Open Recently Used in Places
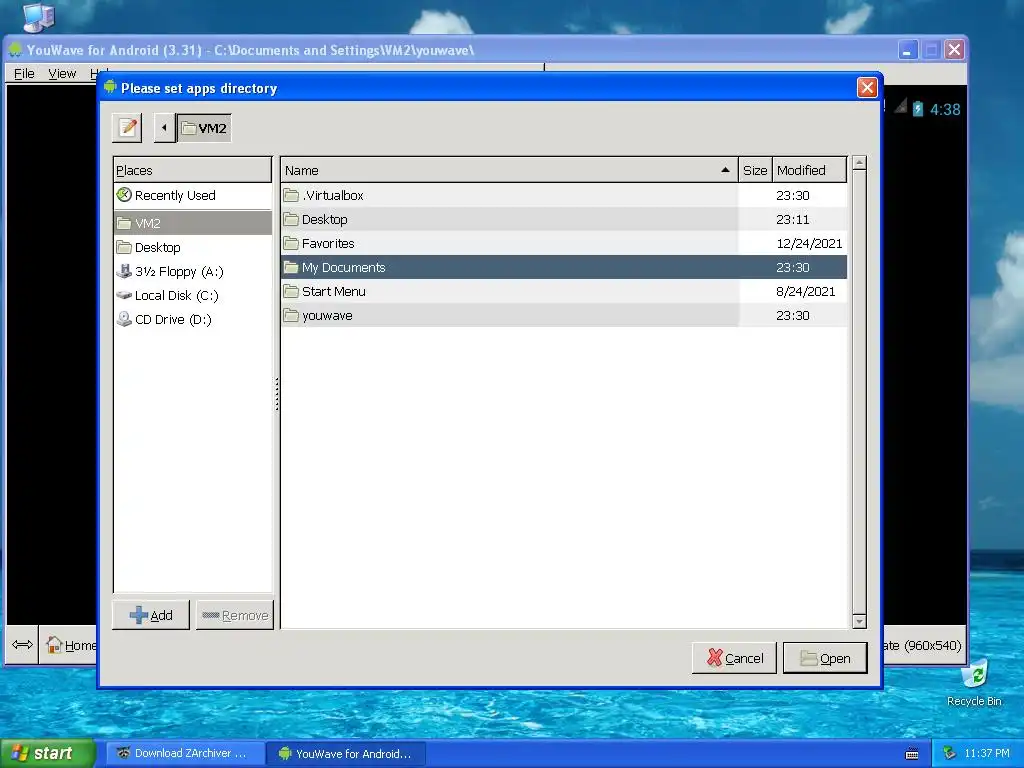The width and height of the screenshot is (1024, 768). (192, 195)
